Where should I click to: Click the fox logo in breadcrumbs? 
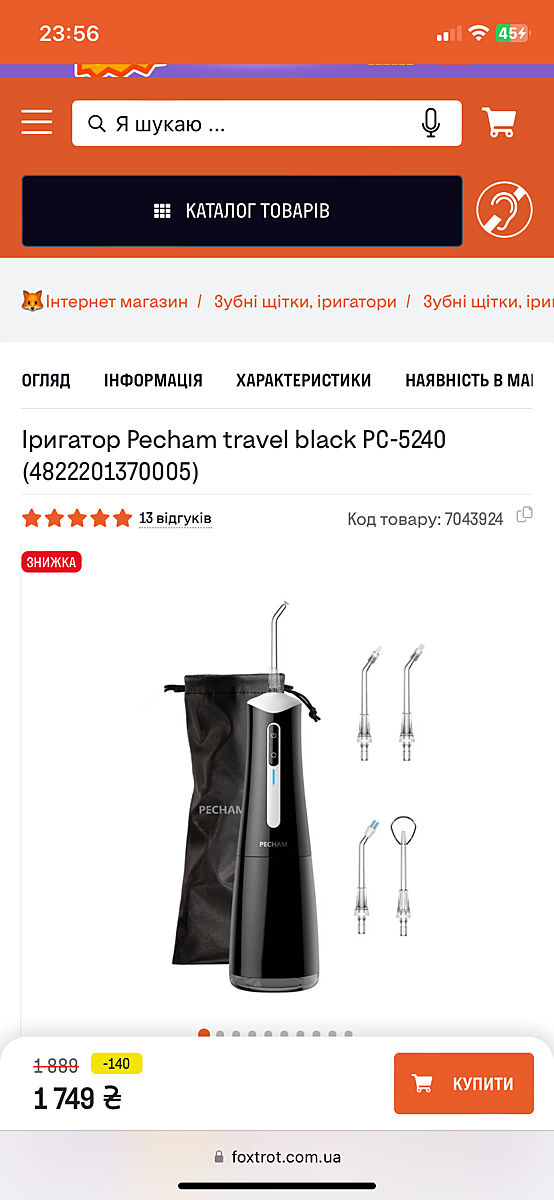point(32,301)
